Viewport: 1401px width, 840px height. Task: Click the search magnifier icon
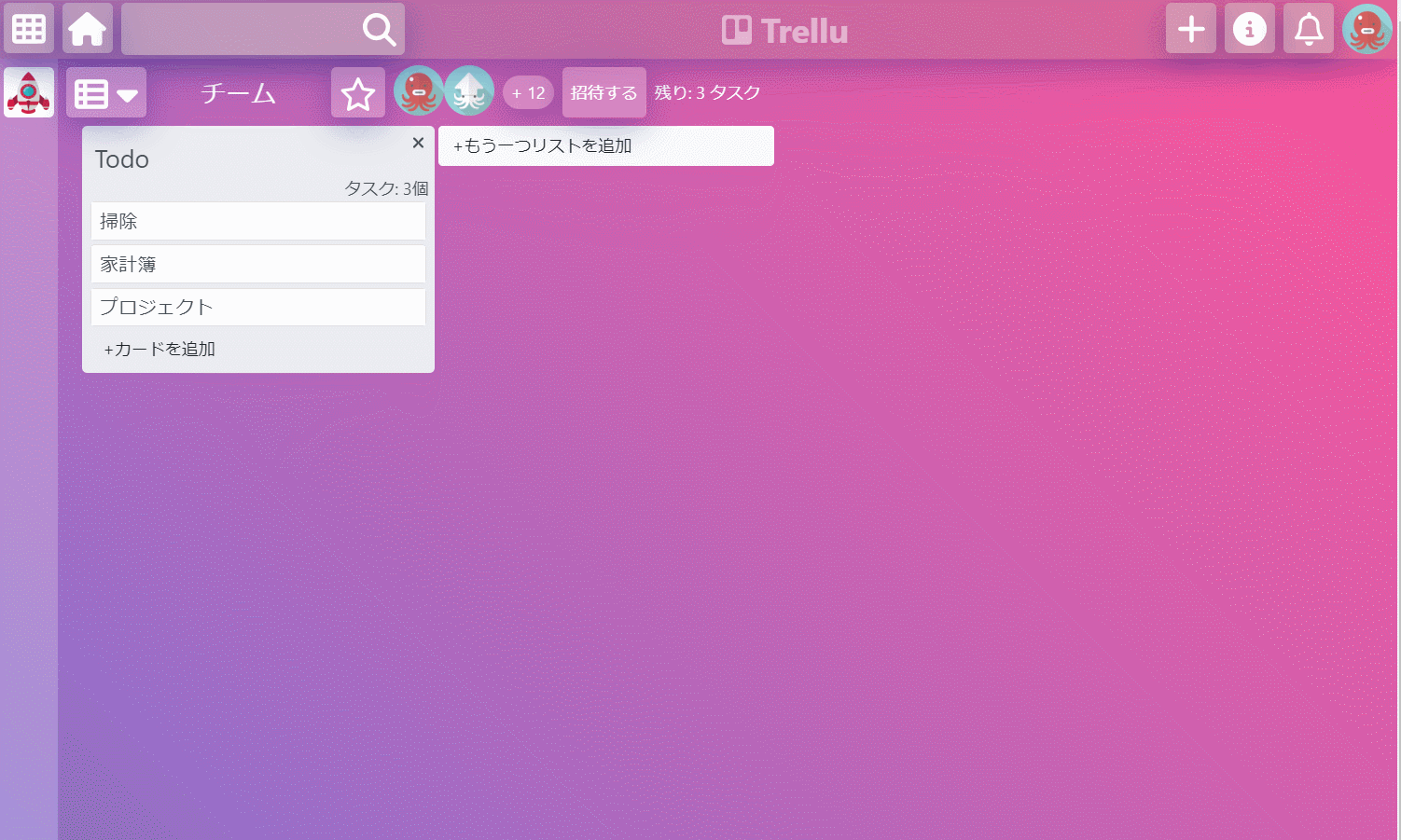[x=378, y=29]
